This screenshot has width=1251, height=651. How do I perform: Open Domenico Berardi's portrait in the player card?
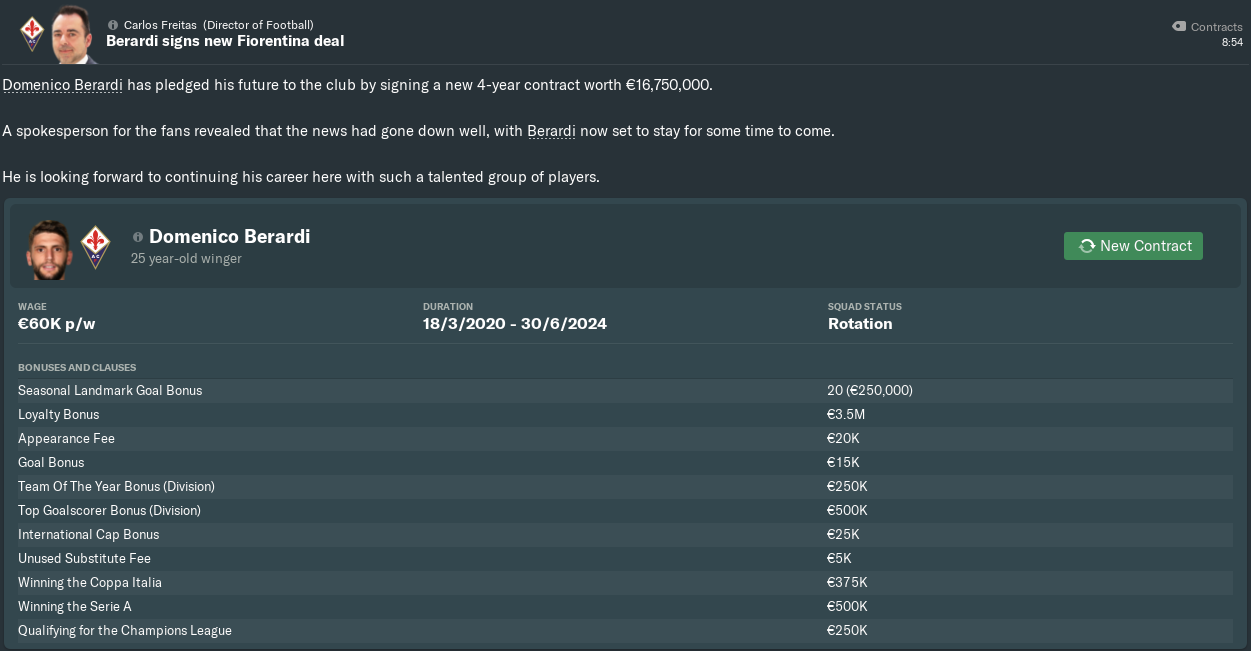(49, 249)
